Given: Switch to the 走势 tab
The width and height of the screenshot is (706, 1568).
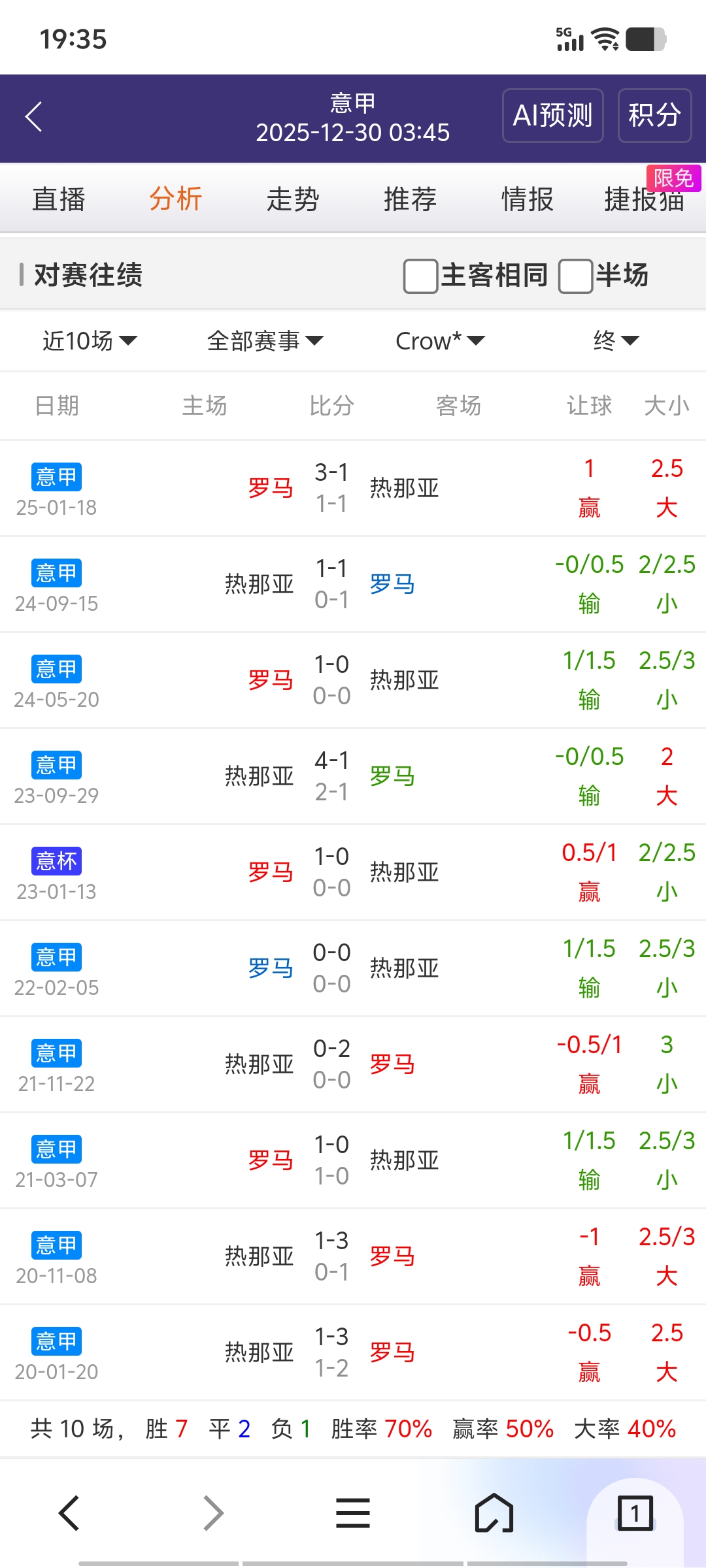Looking at the screenshot, I should click(293, 199).
